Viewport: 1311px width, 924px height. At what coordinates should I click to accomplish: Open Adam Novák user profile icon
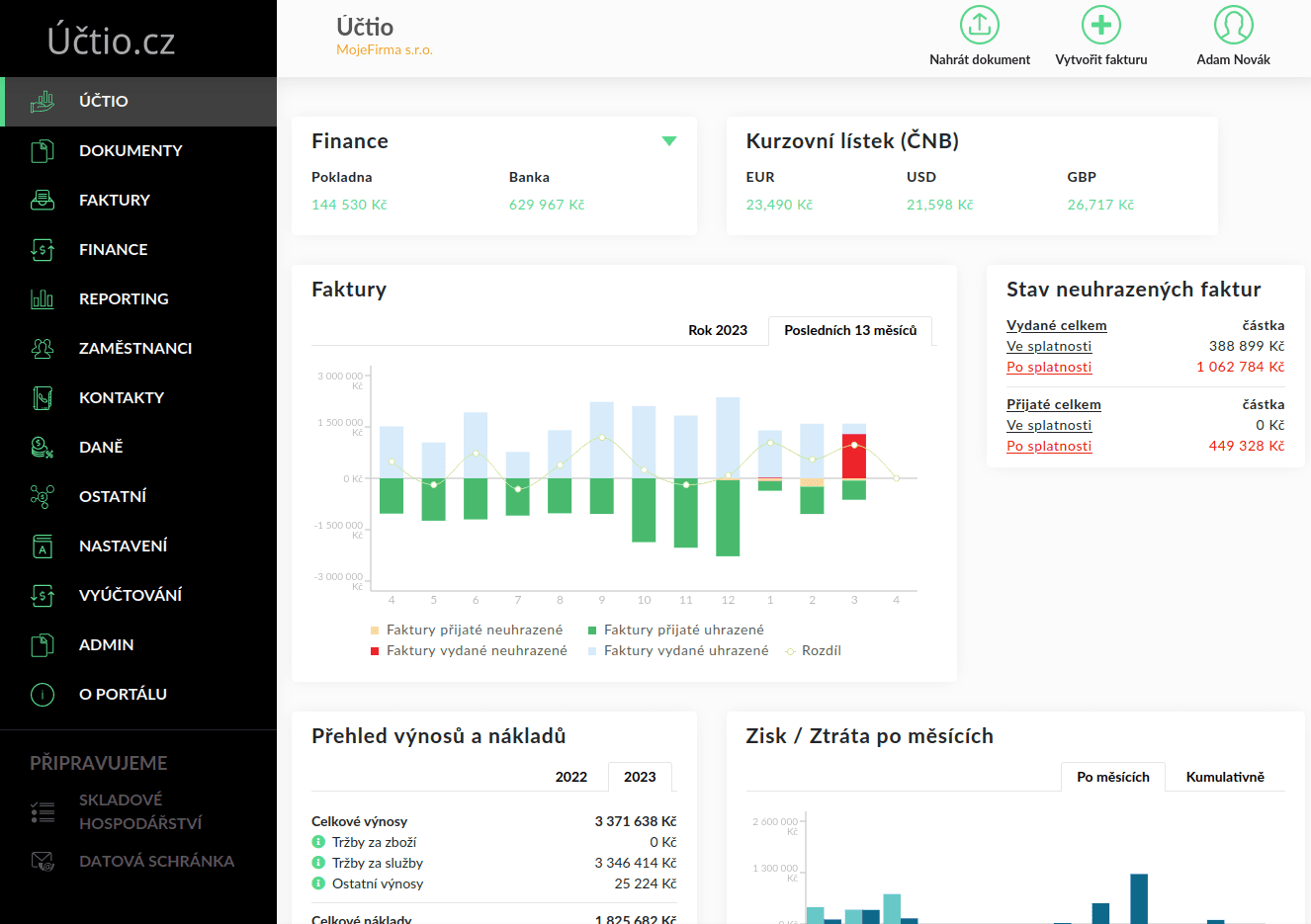(1233, 25)
